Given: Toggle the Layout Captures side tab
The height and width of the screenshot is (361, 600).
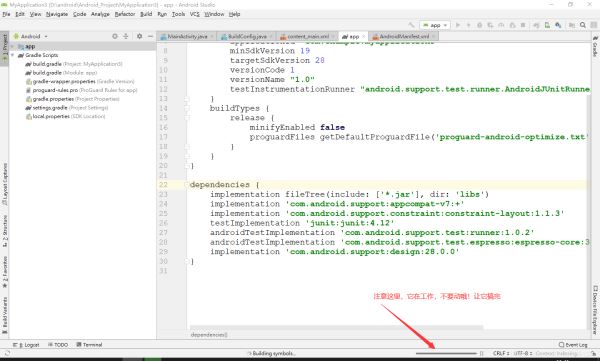Looking at the screenshot, I should tap(4, 185).
